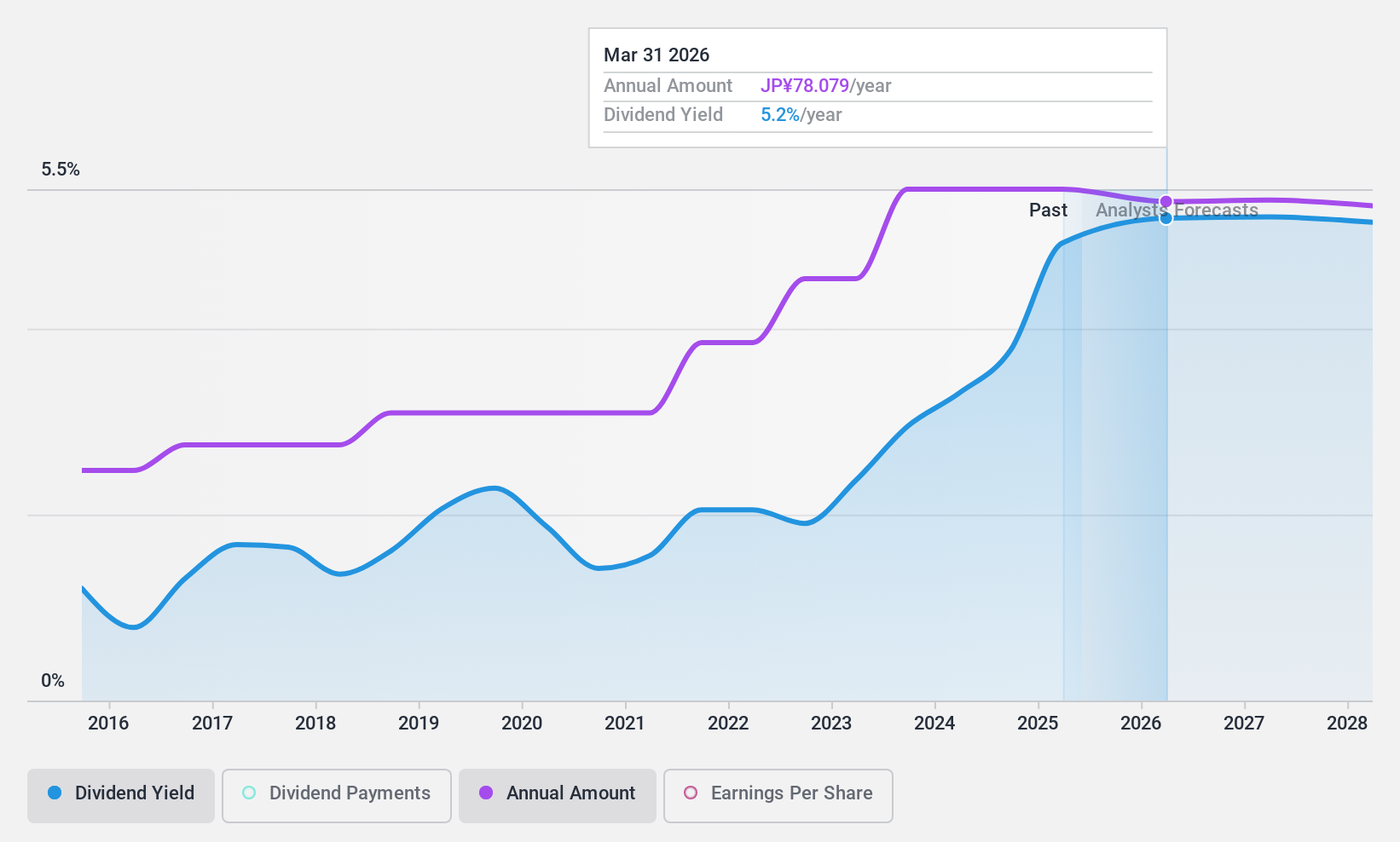Click the 2024 x-axis label
The image size is (1400, 842).
[934, 724]
